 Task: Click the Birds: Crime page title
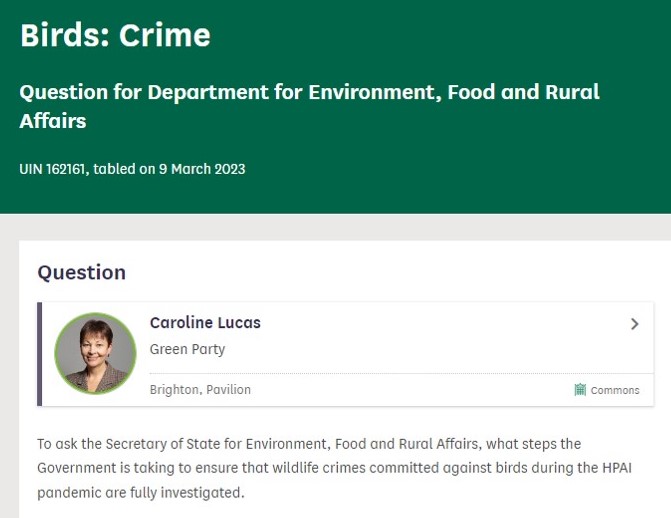pyautogui.click(x=115, y=36)
